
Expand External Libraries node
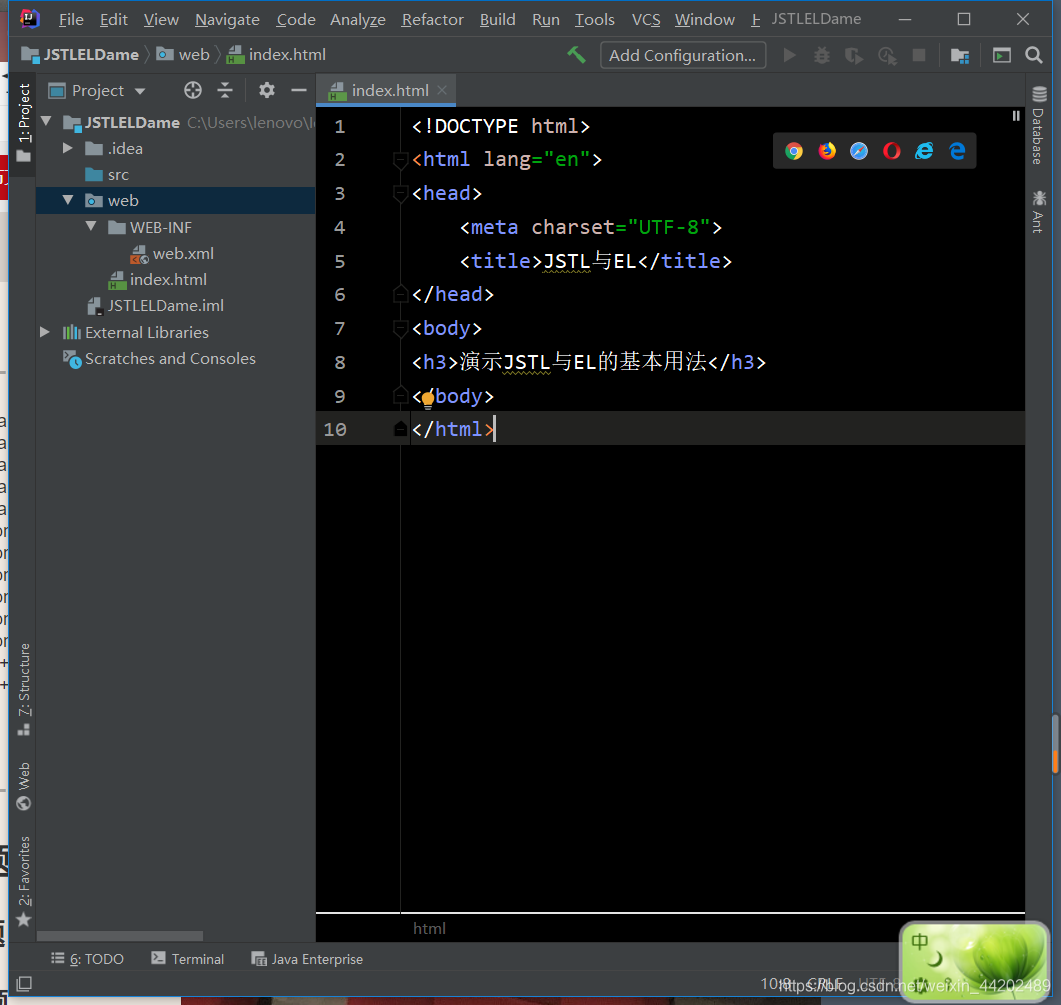(x=45, y=332)
